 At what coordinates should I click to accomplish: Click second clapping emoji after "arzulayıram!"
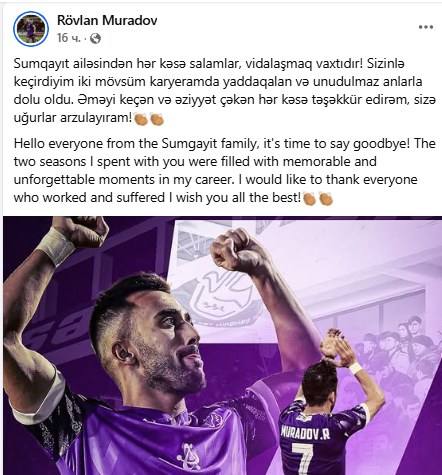(x=157, y=119)
